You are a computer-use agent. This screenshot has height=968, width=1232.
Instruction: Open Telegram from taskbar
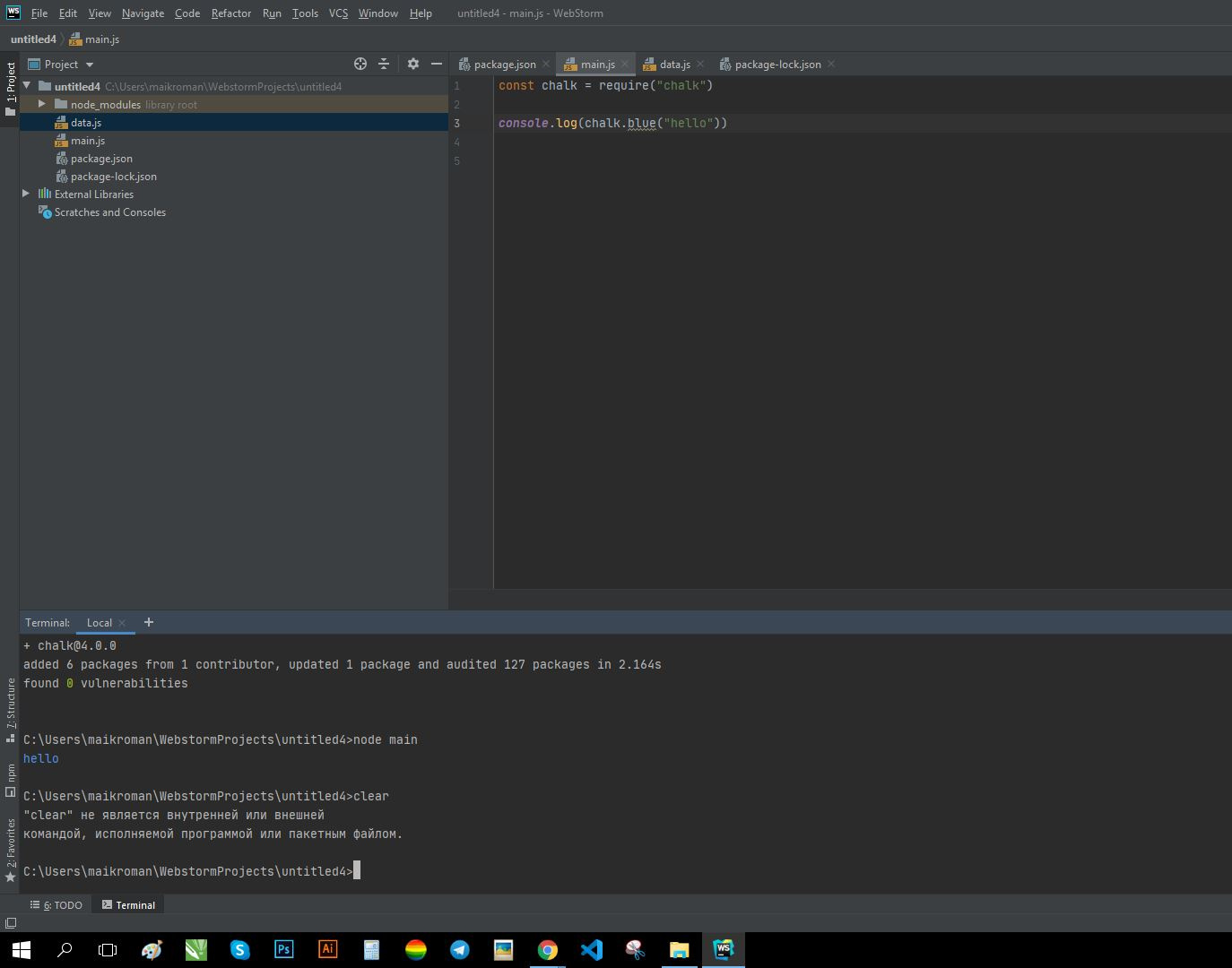[459, 950]
